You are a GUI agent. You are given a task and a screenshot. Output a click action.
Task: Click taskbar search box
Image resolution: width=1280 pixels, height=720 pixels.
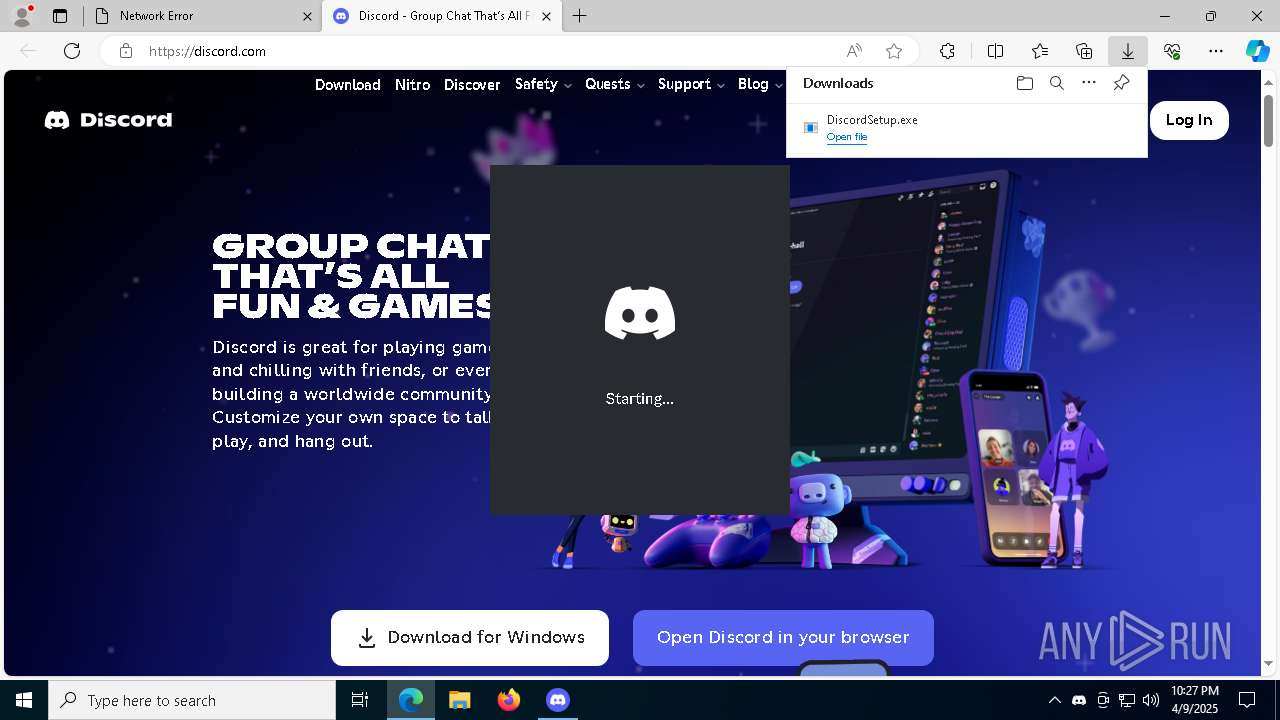192,700
